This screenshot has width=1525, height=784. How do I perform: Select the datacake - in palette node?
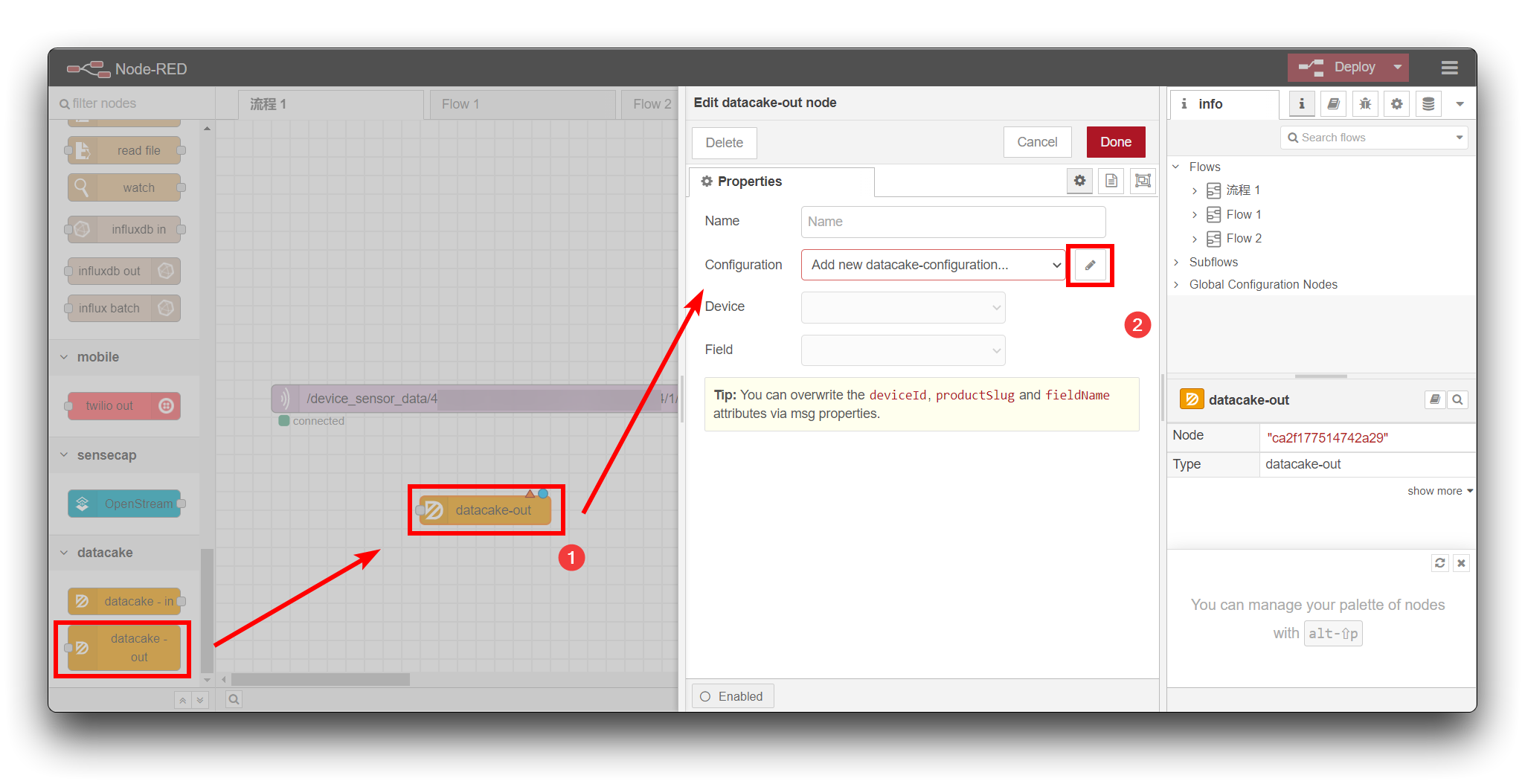pyautogui.click(x=124, y=601)
